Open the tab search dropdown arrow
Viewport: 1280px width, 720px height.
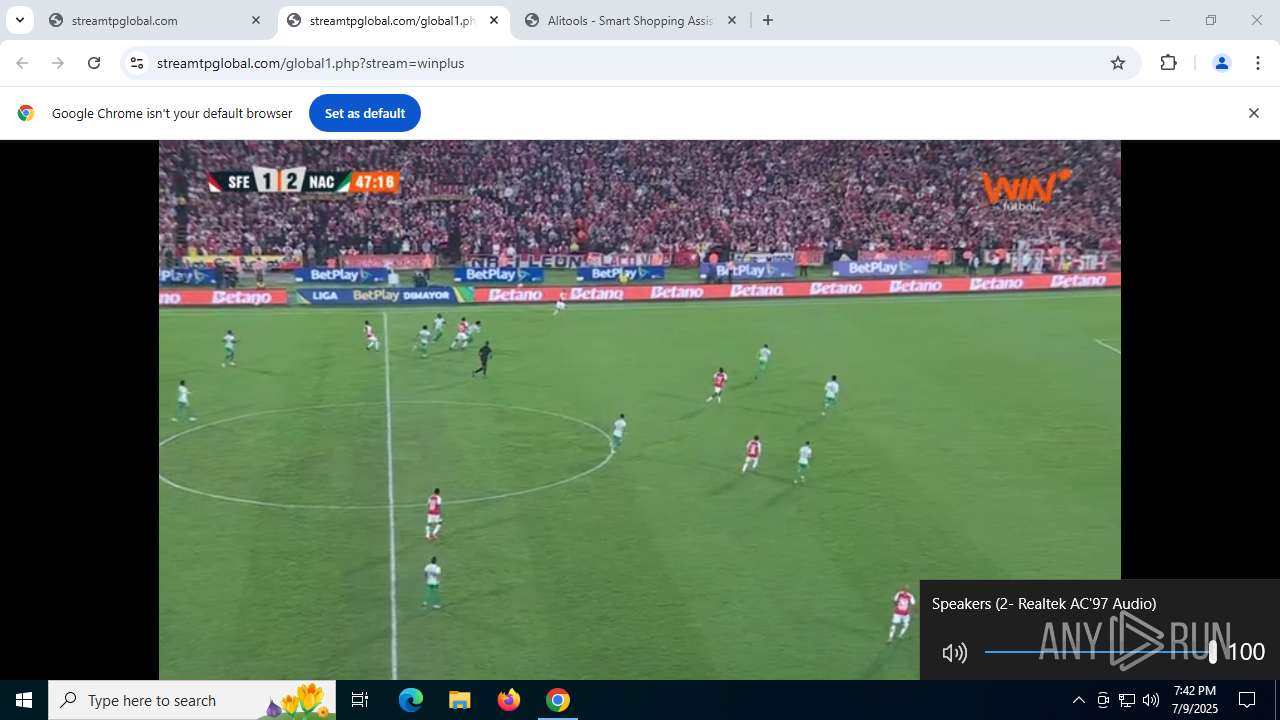tap(19, 20)
